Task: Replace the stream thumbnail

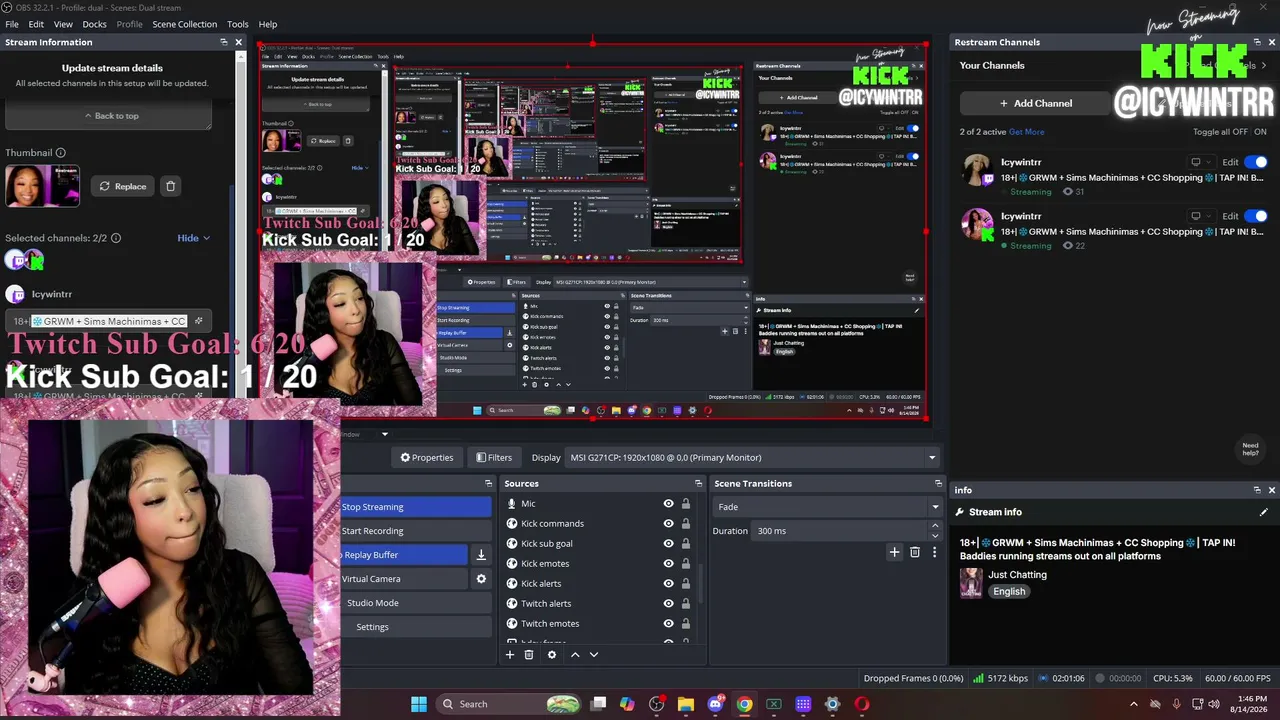Action: (123, 186)
